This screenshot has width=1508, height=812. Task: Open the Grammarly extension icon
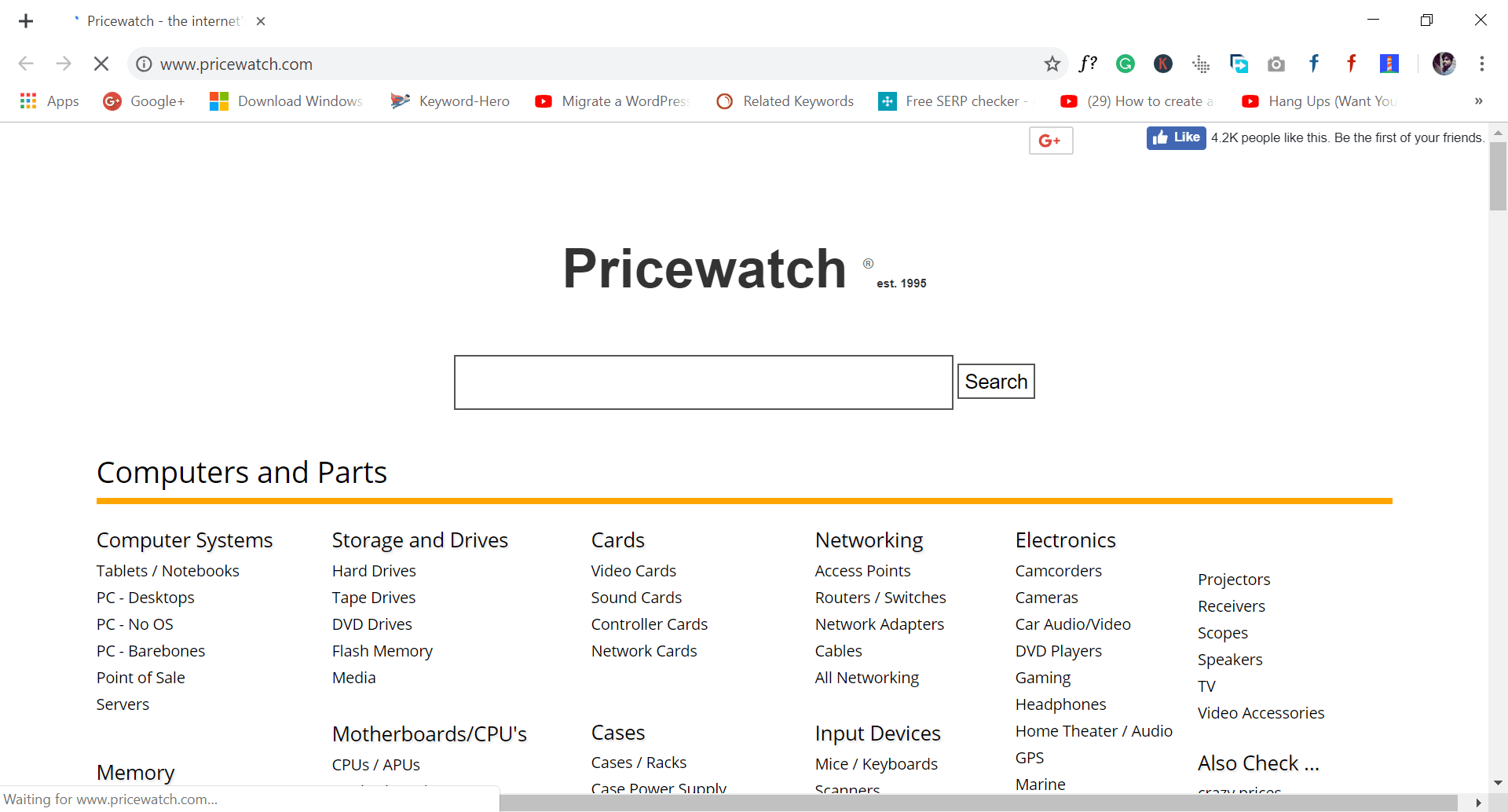pos(1126,64)
